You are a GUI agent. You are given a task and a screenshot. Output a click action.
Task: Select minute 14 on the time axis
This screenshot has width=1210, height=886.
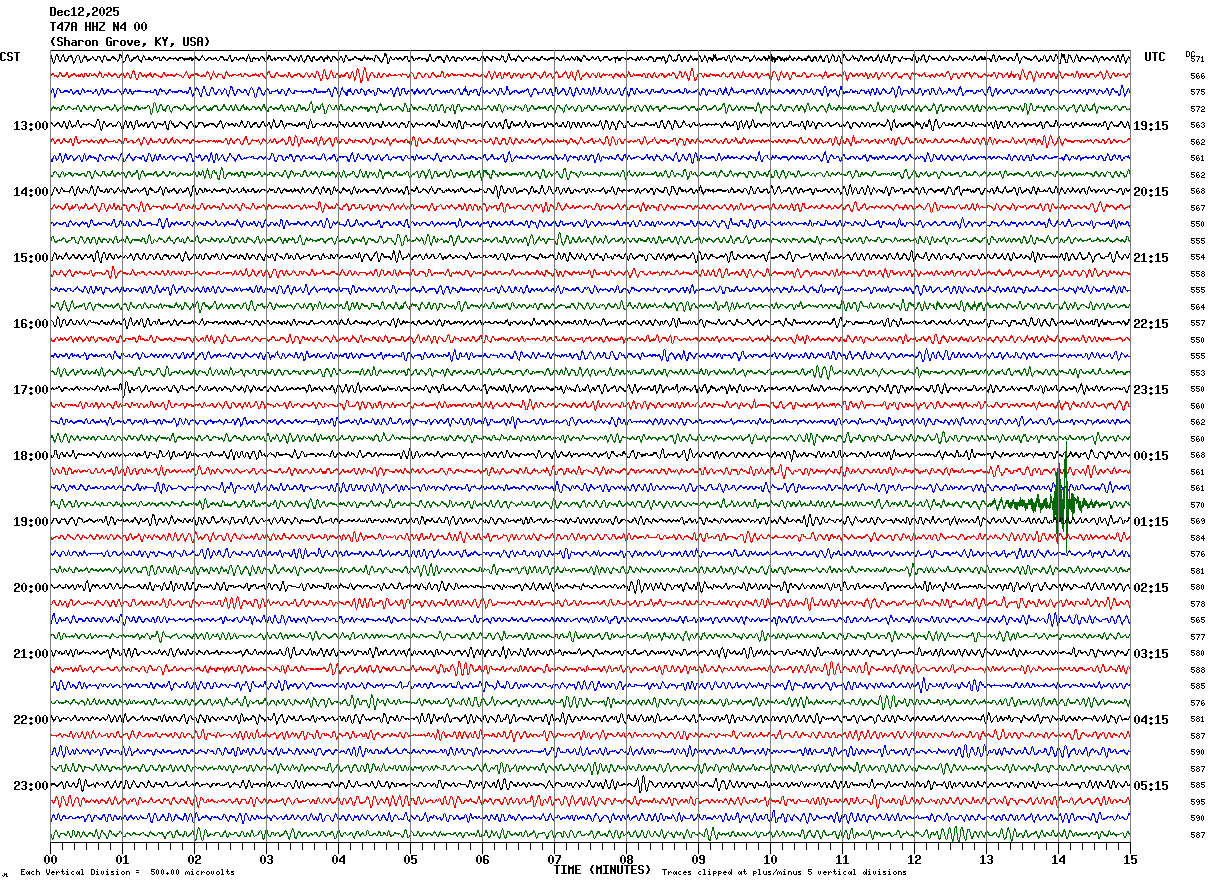tap(1058, 859)
